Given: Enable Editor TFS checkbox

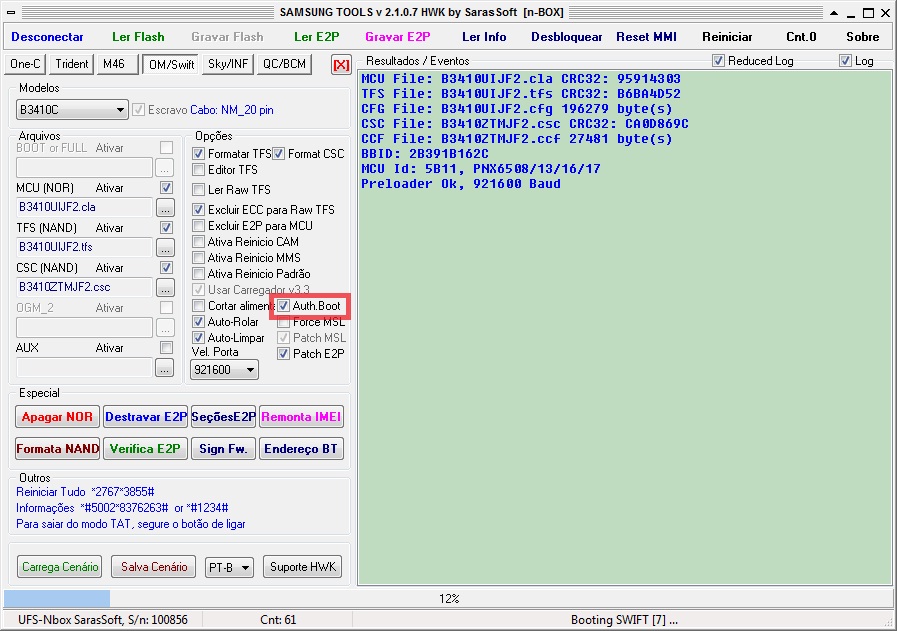Looking at the screenshot, I should pos(199,169).
